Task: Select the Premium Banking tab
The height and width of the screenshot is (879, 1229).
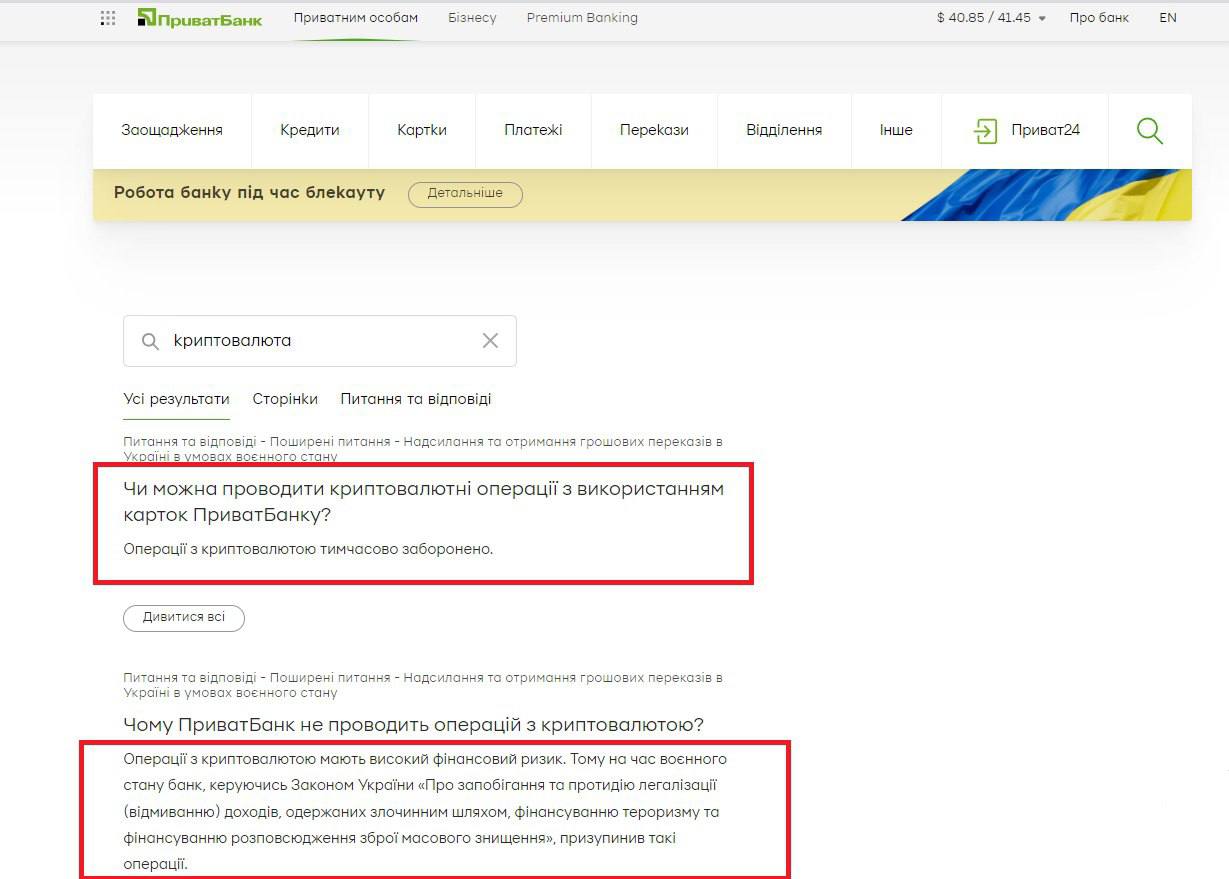Action: 582,18
